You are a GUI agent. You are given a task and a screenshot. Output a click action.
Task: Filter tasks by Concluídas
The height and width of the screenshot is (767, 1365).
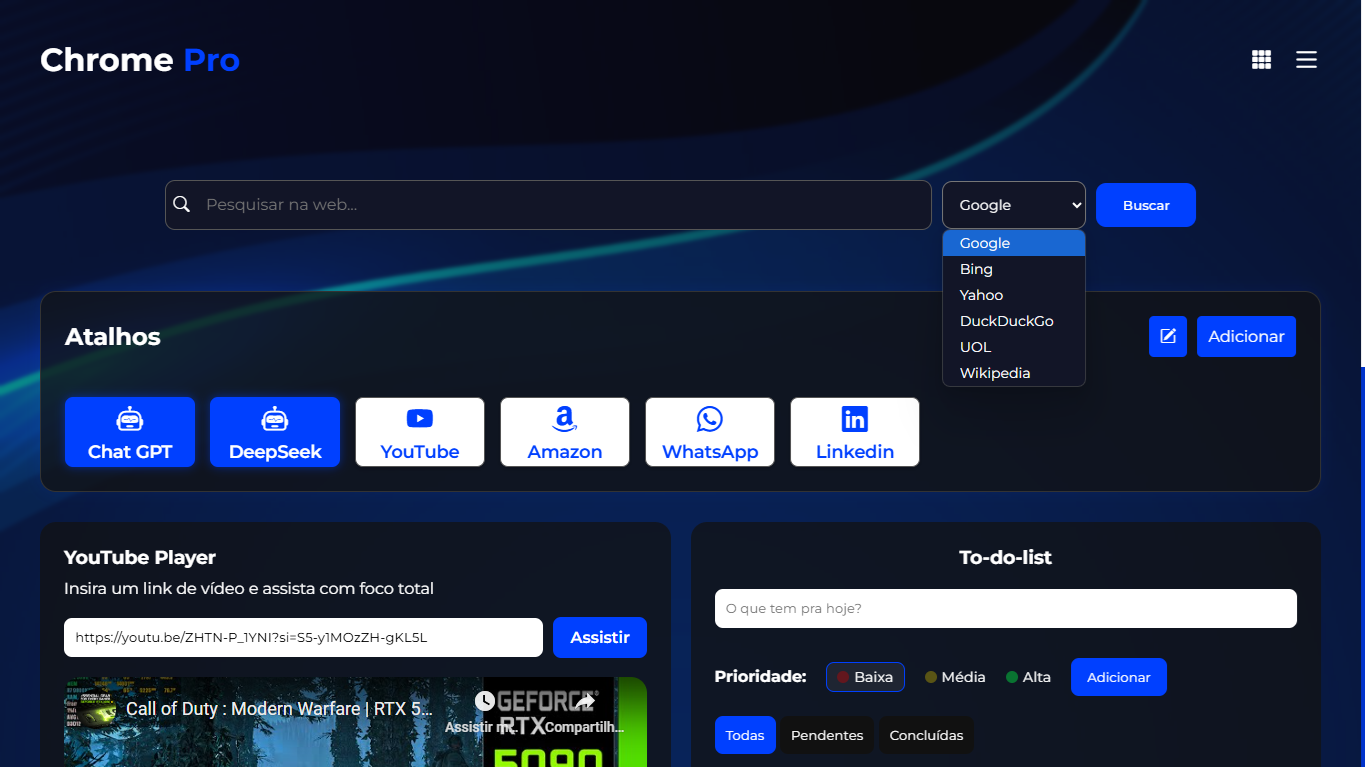tap(926, 735)
